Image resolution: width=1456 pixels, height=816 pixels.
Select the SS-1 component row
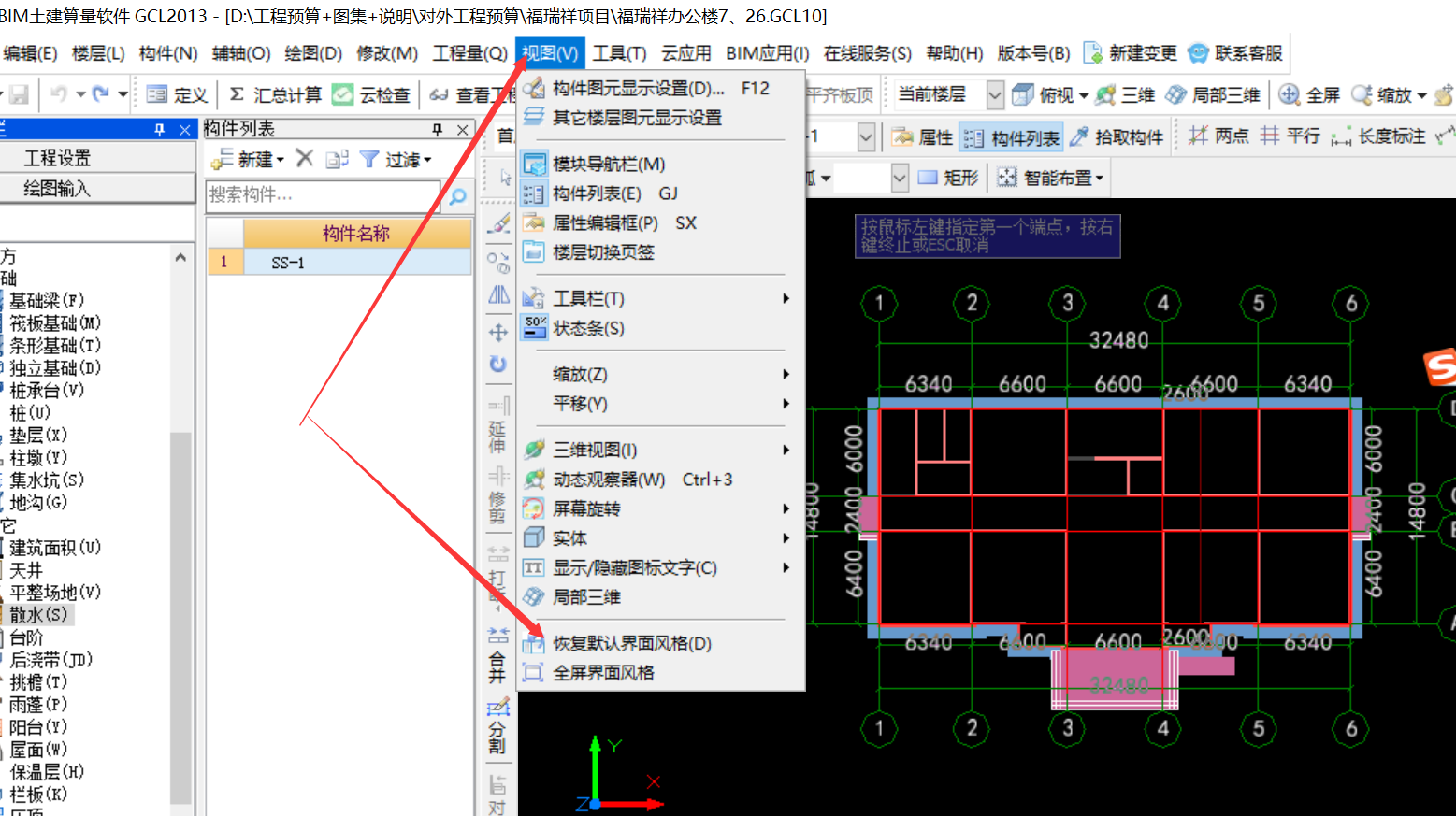pos(339,263)
